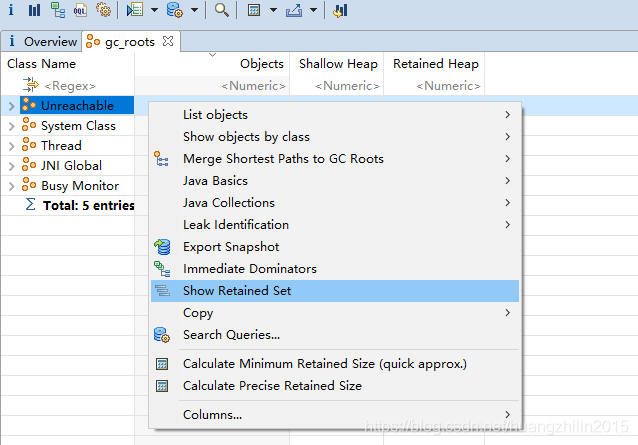
Task: Select Calculate Precise Retained Size
Action: click(272, 386)
